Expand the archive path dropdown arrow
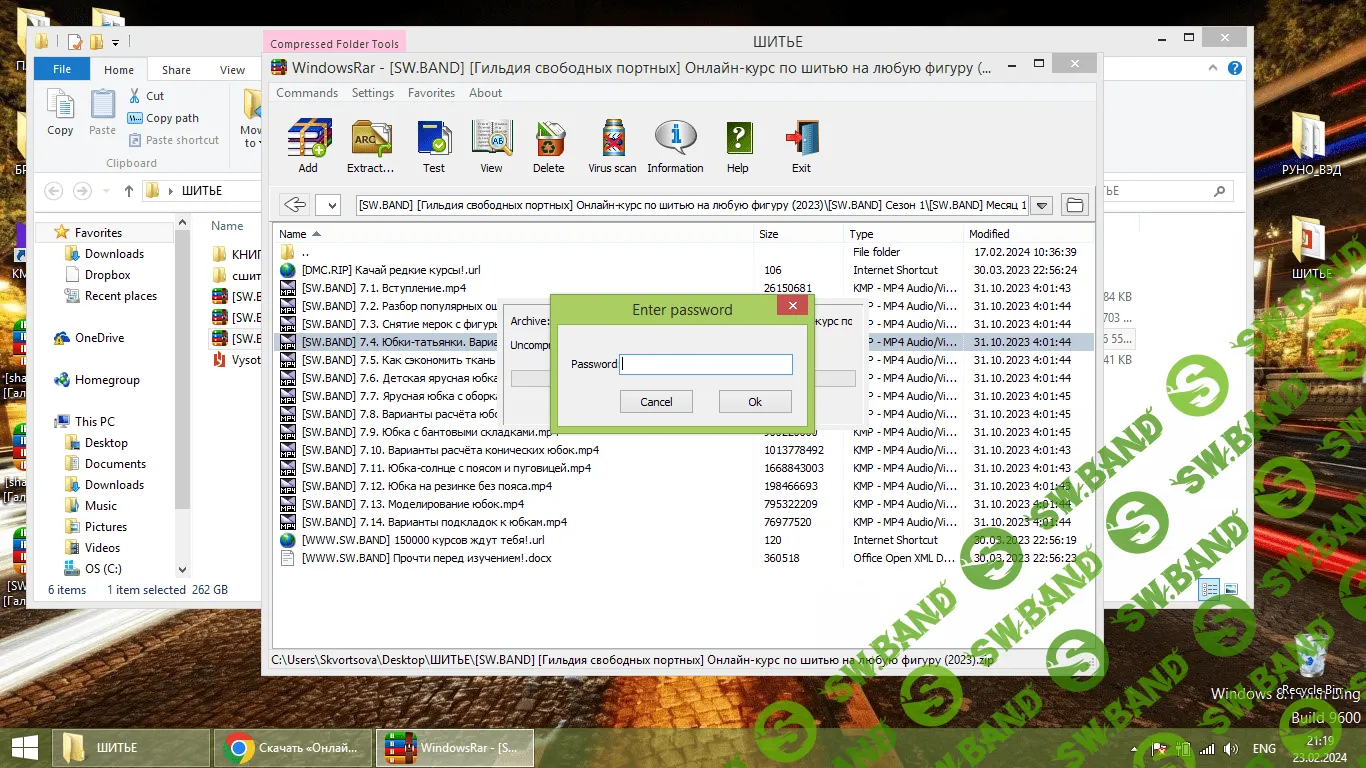 pyautogui.click(x=1042, y=205)
